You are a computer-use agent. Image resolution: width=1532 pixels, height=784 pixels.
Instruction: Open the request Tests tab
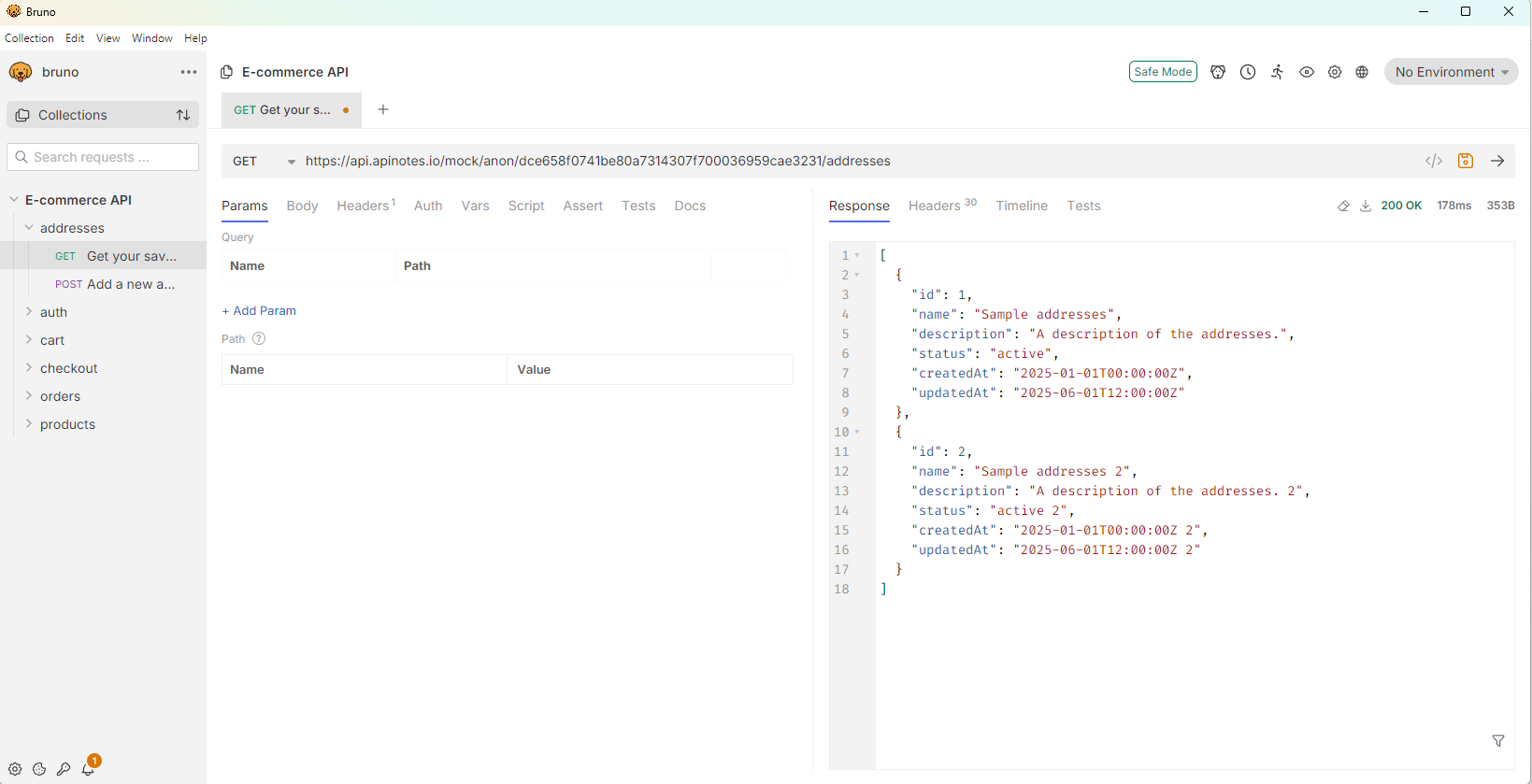638,206
